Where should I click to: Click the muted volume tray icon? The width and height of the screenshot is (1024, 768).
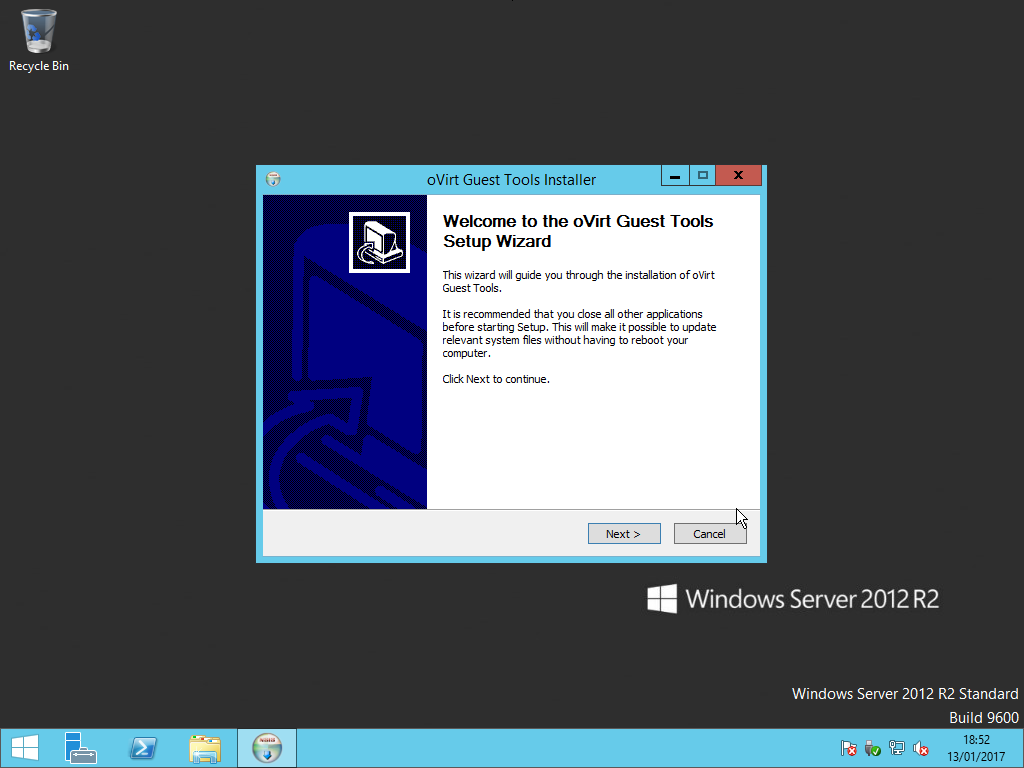tap(921, 748)
